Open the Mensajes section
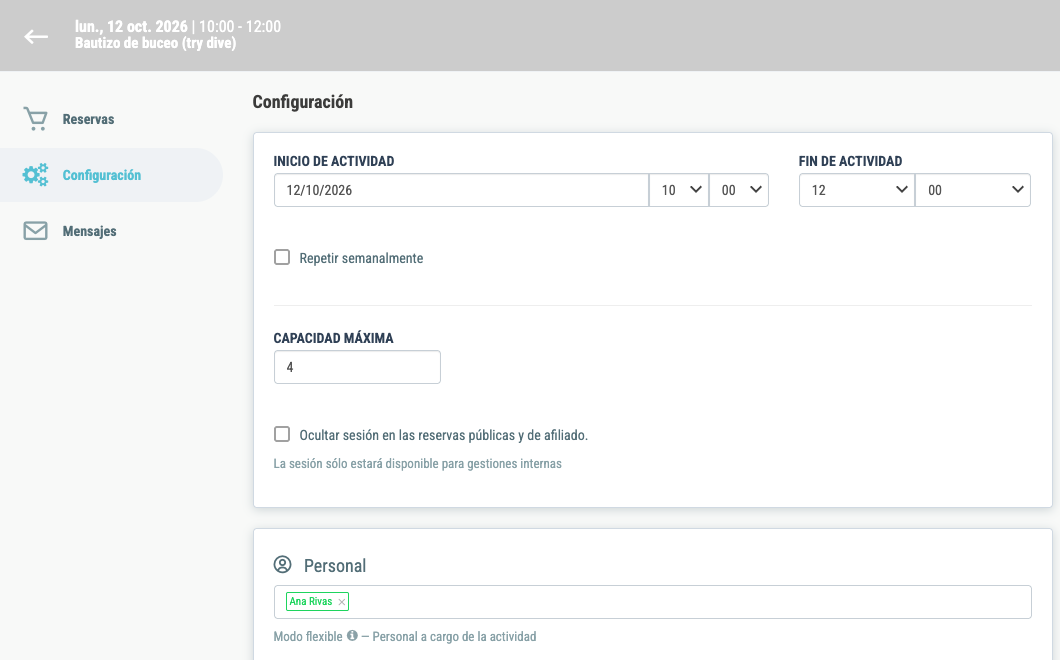Screen dimensions: 1060x660 (x=89, y=231)
